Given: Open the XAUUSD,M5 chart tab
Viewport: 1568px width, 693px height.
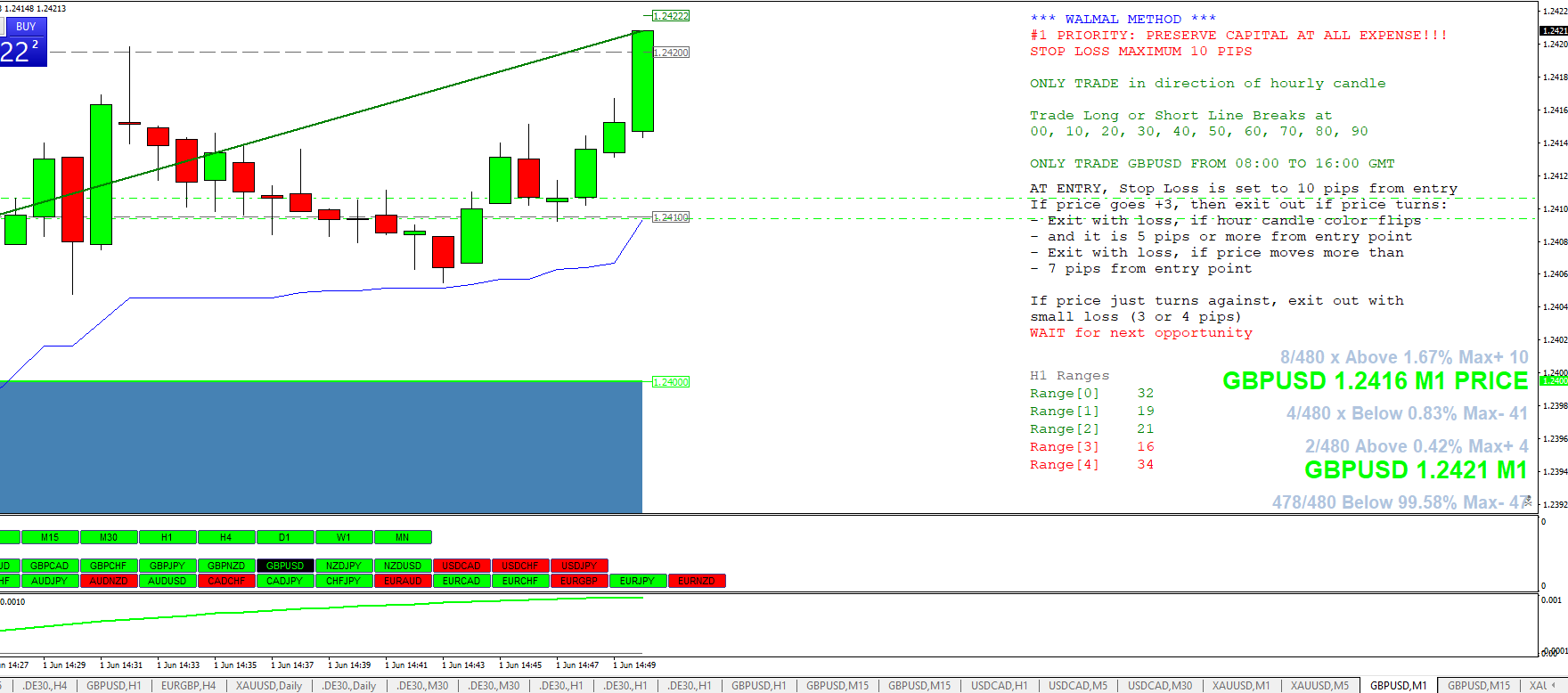Looking at the screenshot, I should [x=1320, y=685].
